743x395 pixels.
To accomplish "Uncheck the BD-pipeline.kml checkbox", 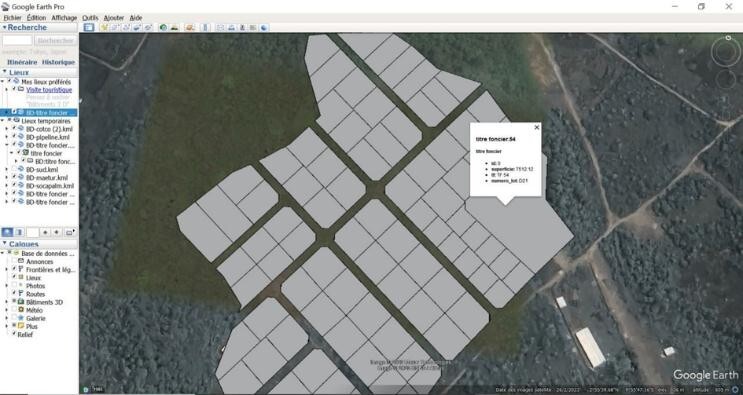I will click(14, 136).
